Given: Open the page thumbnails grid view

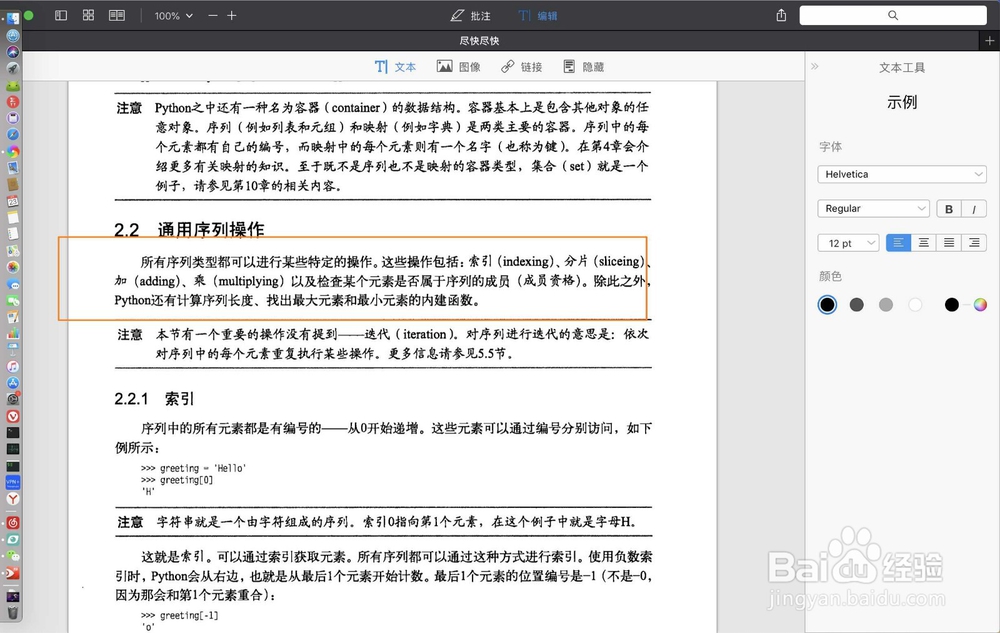Looking at the screenshot, I should [89, 15].
